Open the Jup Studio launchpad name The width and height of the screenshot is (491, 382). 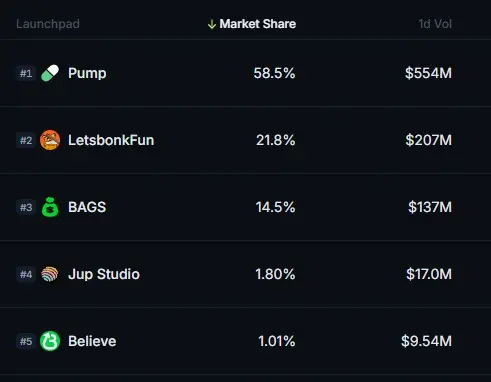click(x=104, y=274)
